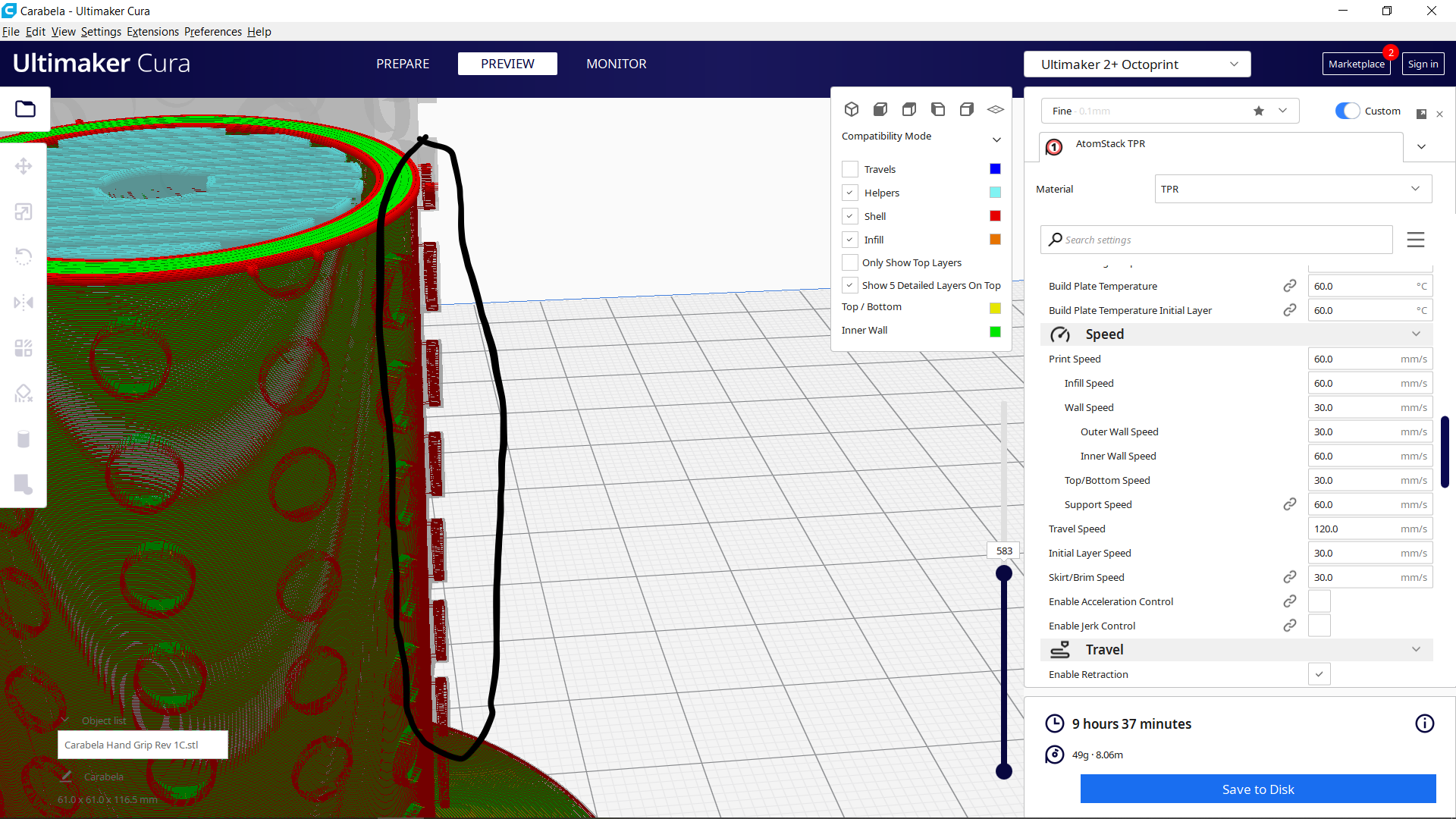Click the bottom left sidebar tool icon
This screenshot has width=1456, height=819.
[x=24, y=485]
